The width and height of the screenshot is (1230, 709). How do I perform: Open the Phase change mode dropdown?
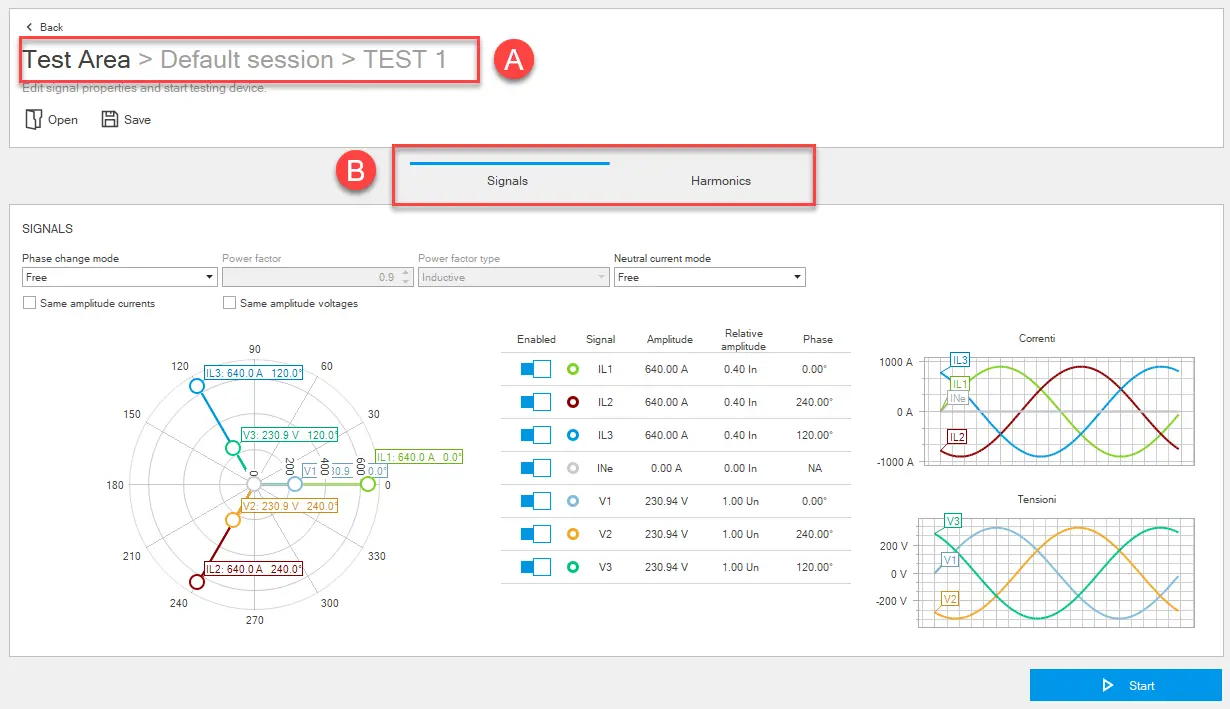tap(119, 277)
